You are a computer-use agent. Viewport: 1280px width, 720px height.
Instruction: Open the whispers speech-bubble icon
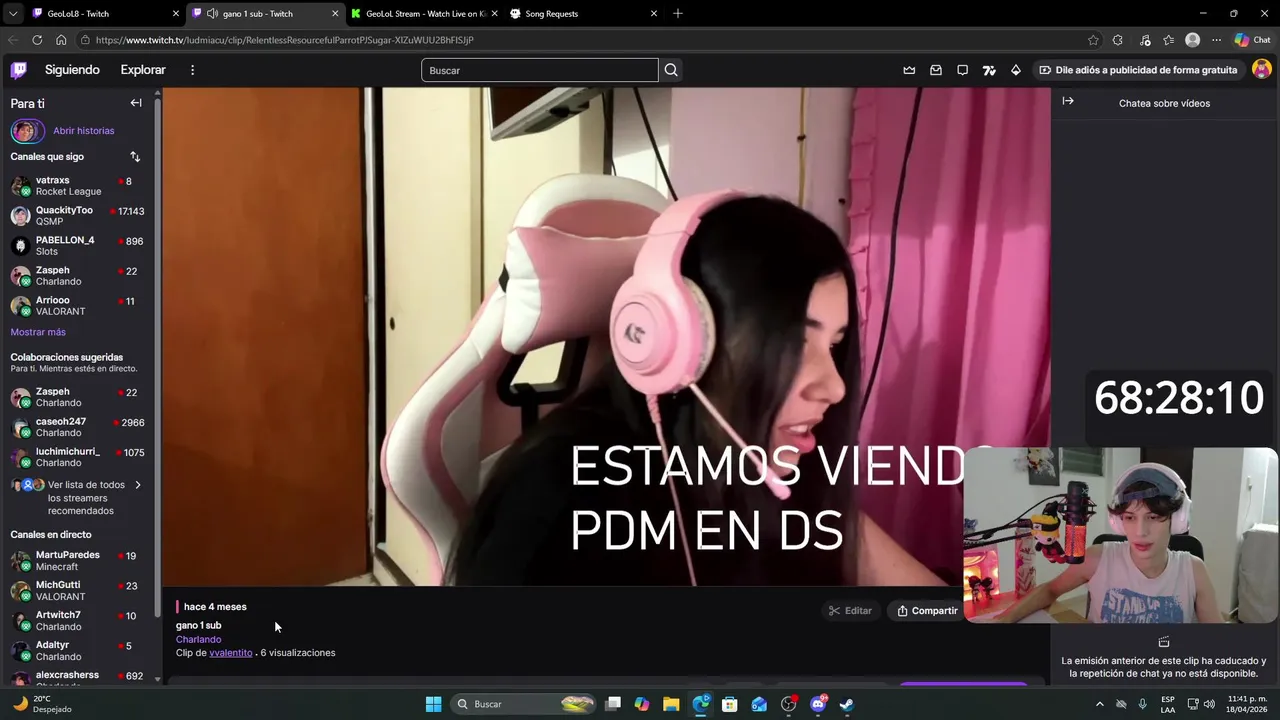962,70
